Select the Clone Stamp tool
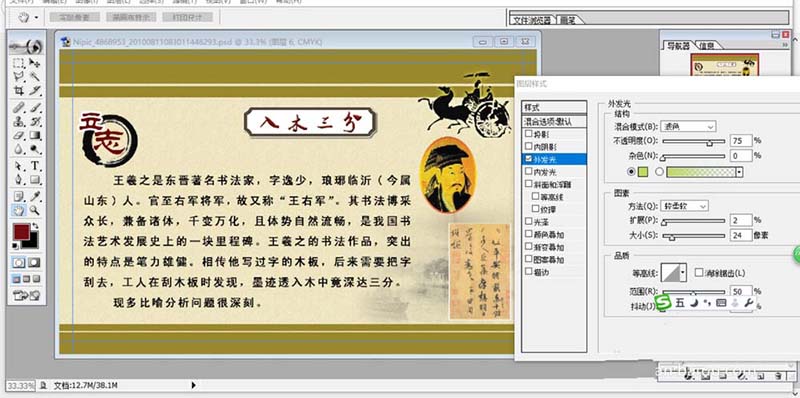The image size is (800, 398). pyautogui.click(x=19, y=121)
